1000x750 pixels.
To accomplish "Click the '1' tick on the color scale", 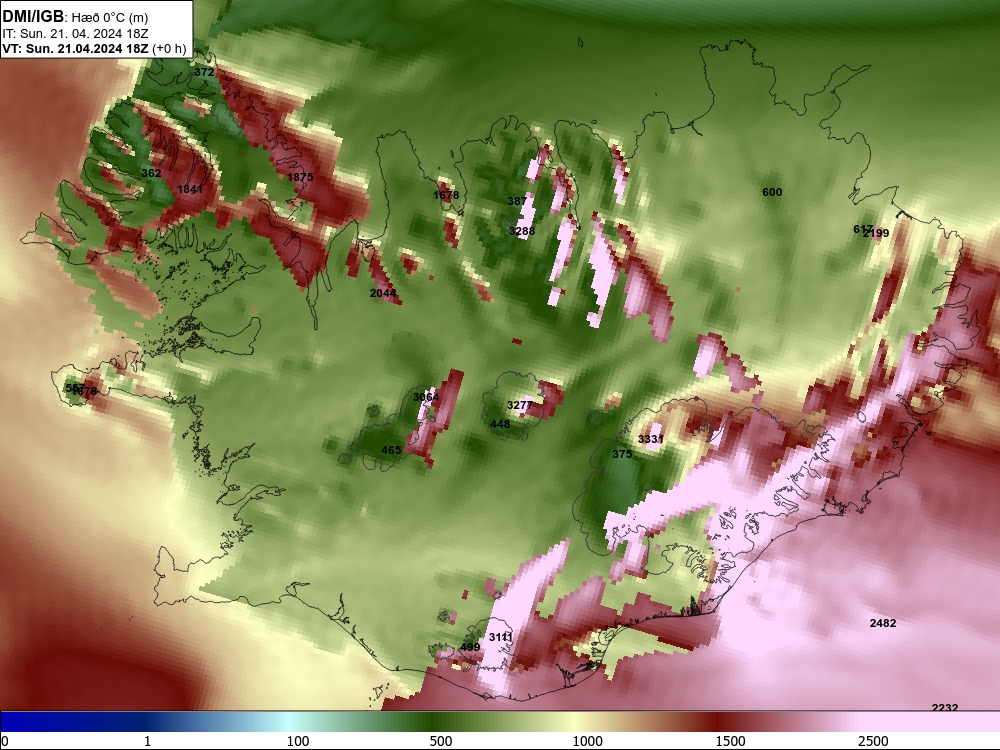I will point(147,740).
